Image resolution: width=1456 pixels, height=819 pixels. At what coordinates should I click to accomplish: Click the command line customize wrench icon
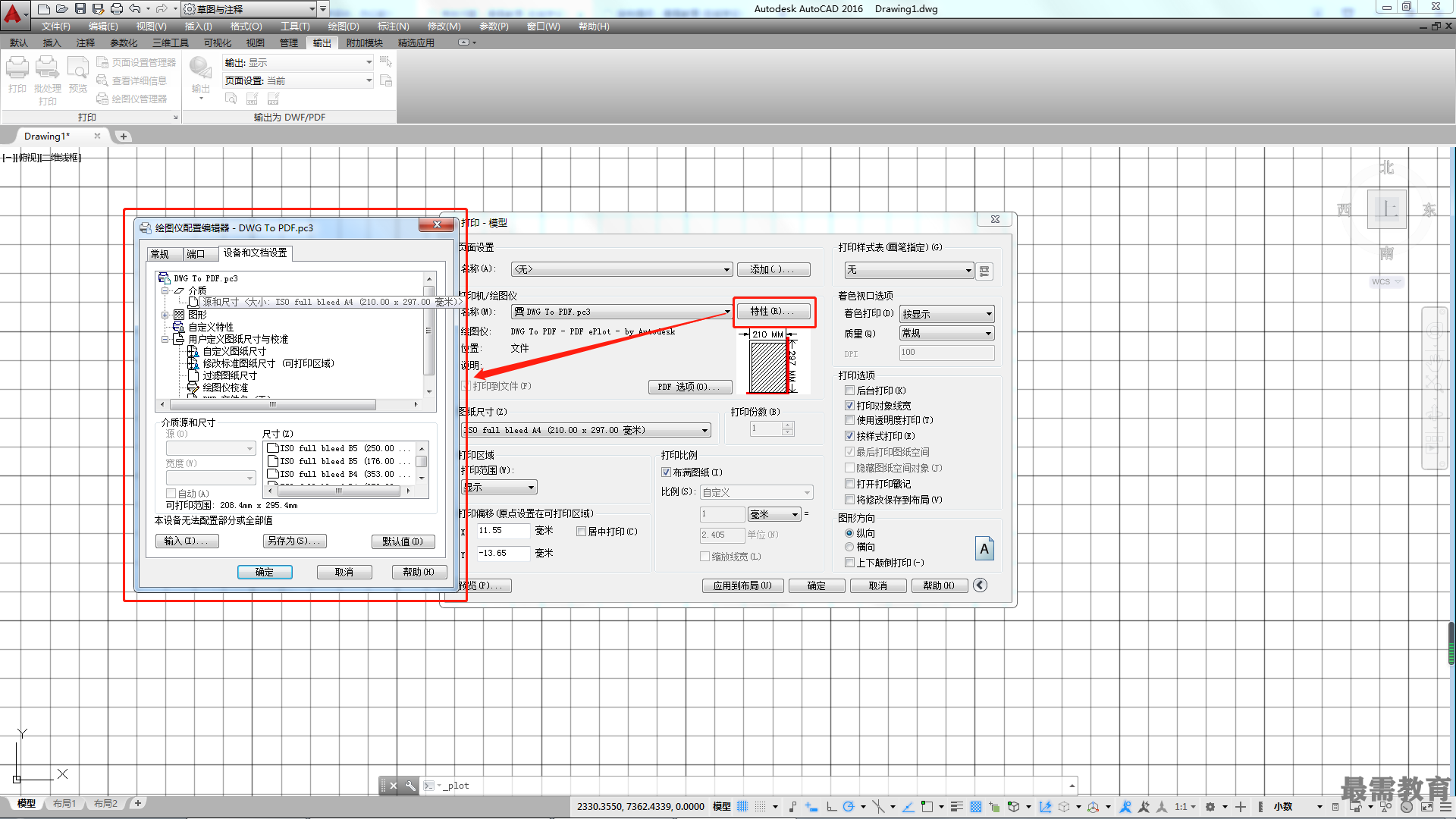coord(410,786)
